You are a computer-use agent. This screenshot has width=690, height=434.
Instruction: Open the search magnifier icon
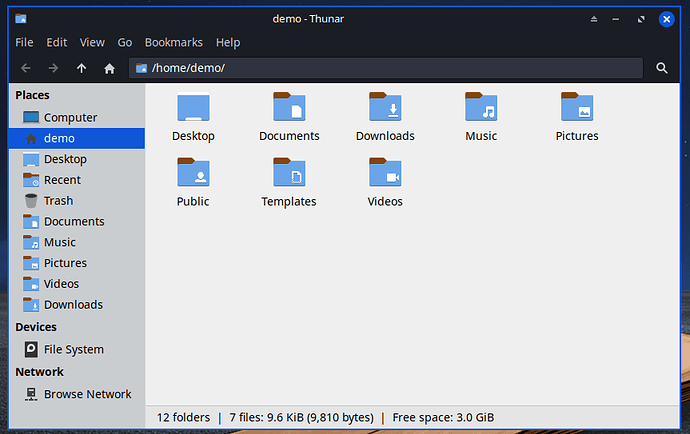point(662,68)
